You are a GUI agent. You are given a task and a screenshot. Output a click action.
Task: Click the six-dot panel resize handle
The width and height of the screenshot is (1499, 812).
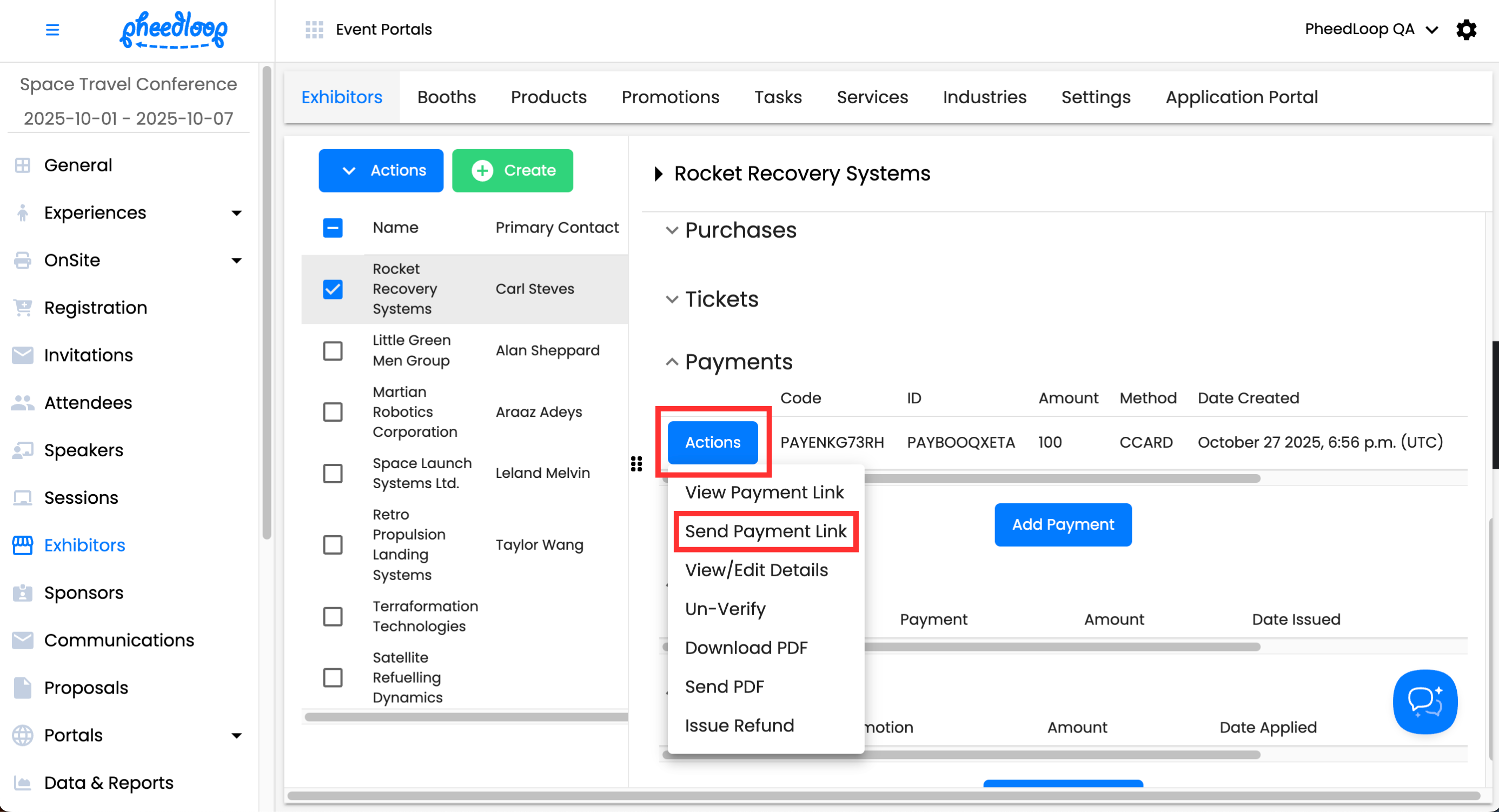[636, 464]
